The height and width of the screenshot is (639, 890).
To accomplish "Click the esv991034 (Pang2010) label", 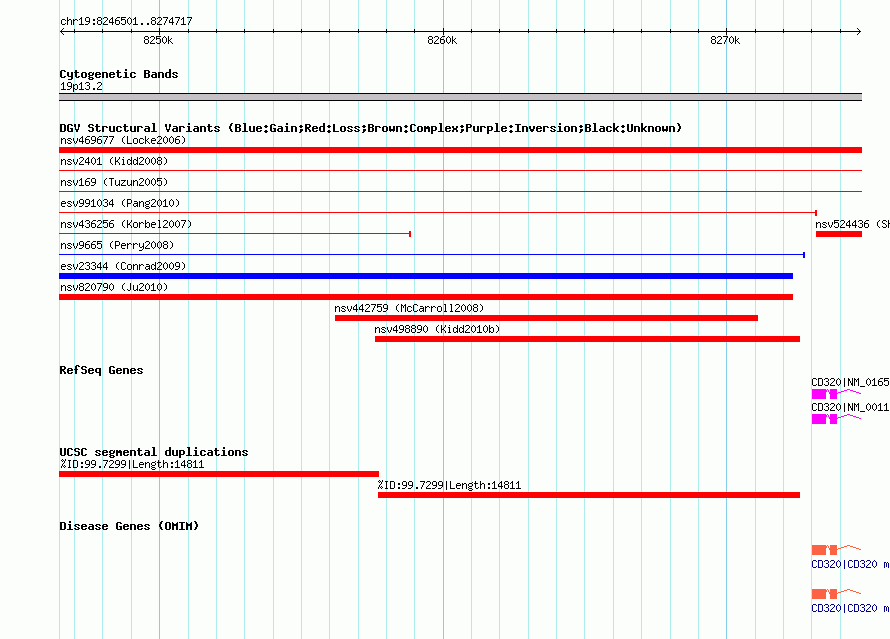I will coord(120,203).
